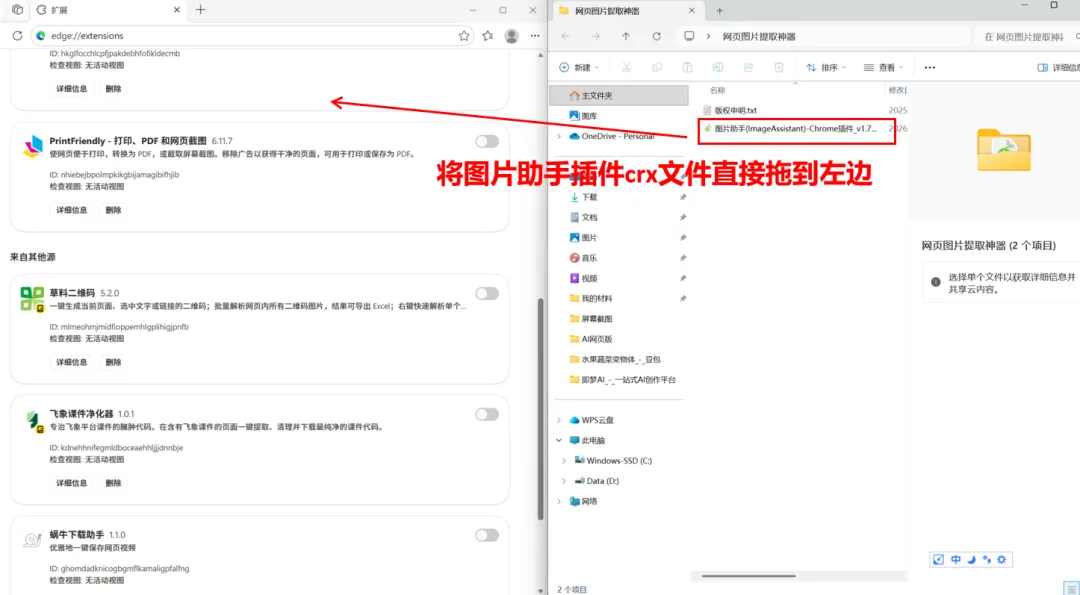
Task: Turn on the 蜗牛下载助手 toggle
Action: [x=487, y=535]
